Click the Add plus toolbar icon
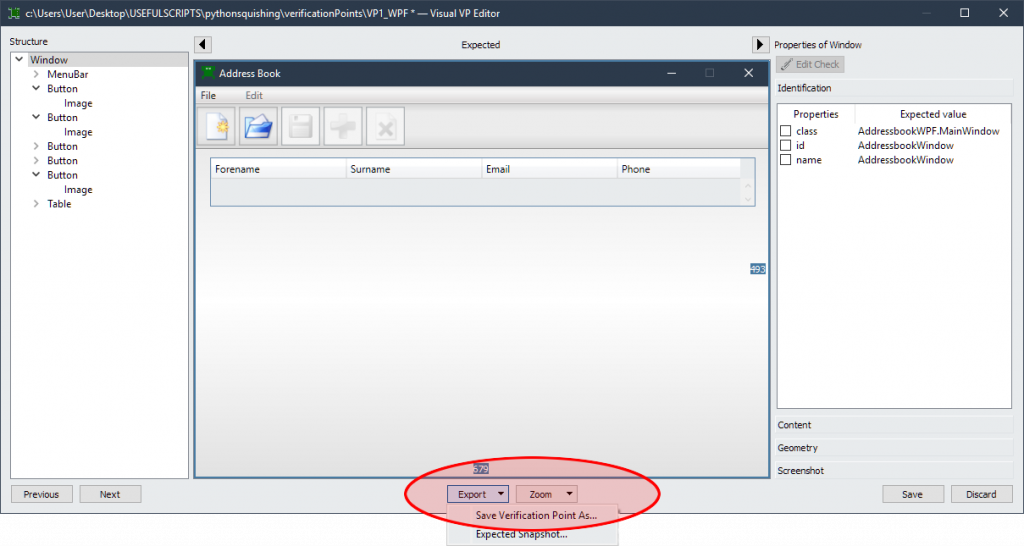This screenshot has width=1024, height=546. click(343, 127)
